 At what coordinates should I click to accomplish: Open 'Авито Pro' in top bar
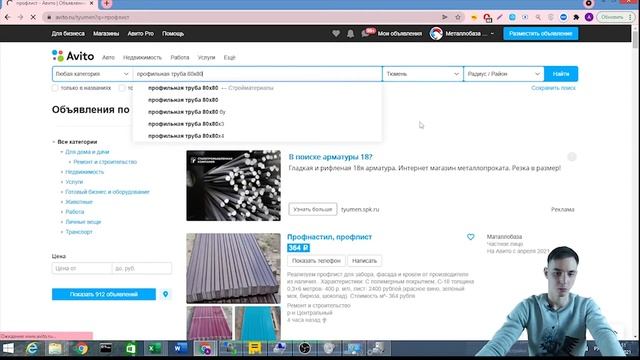(140, 33)
